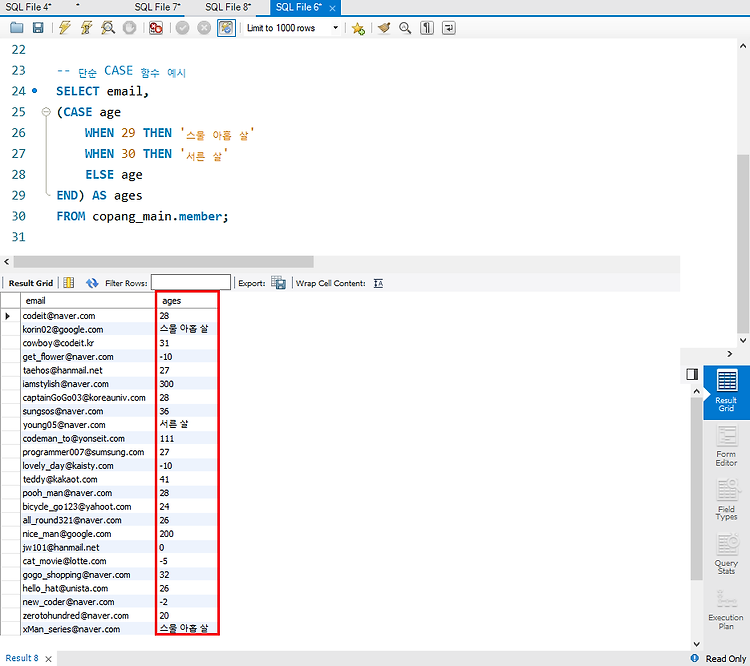Execute statement under cursor lightning-cursor icon
Viewport: 750px width, 666px height.
tap(87, 28)
